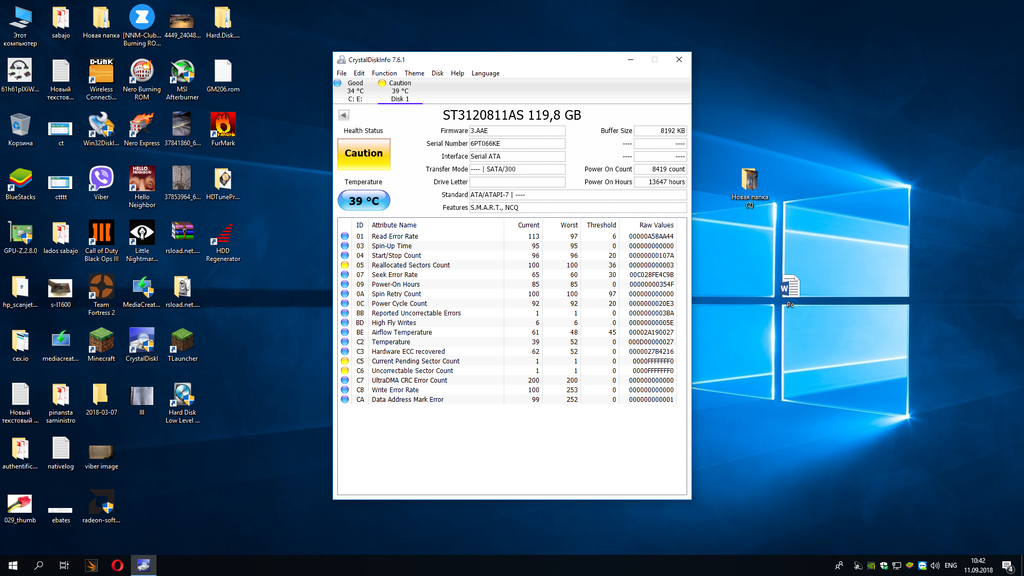1024x576 pixels.
Task: Open the Function menu
Action: click(x=384, y=73)
